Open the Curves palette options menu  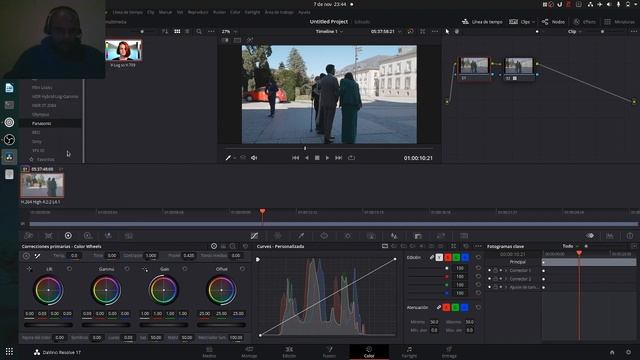tap(478, 246)
